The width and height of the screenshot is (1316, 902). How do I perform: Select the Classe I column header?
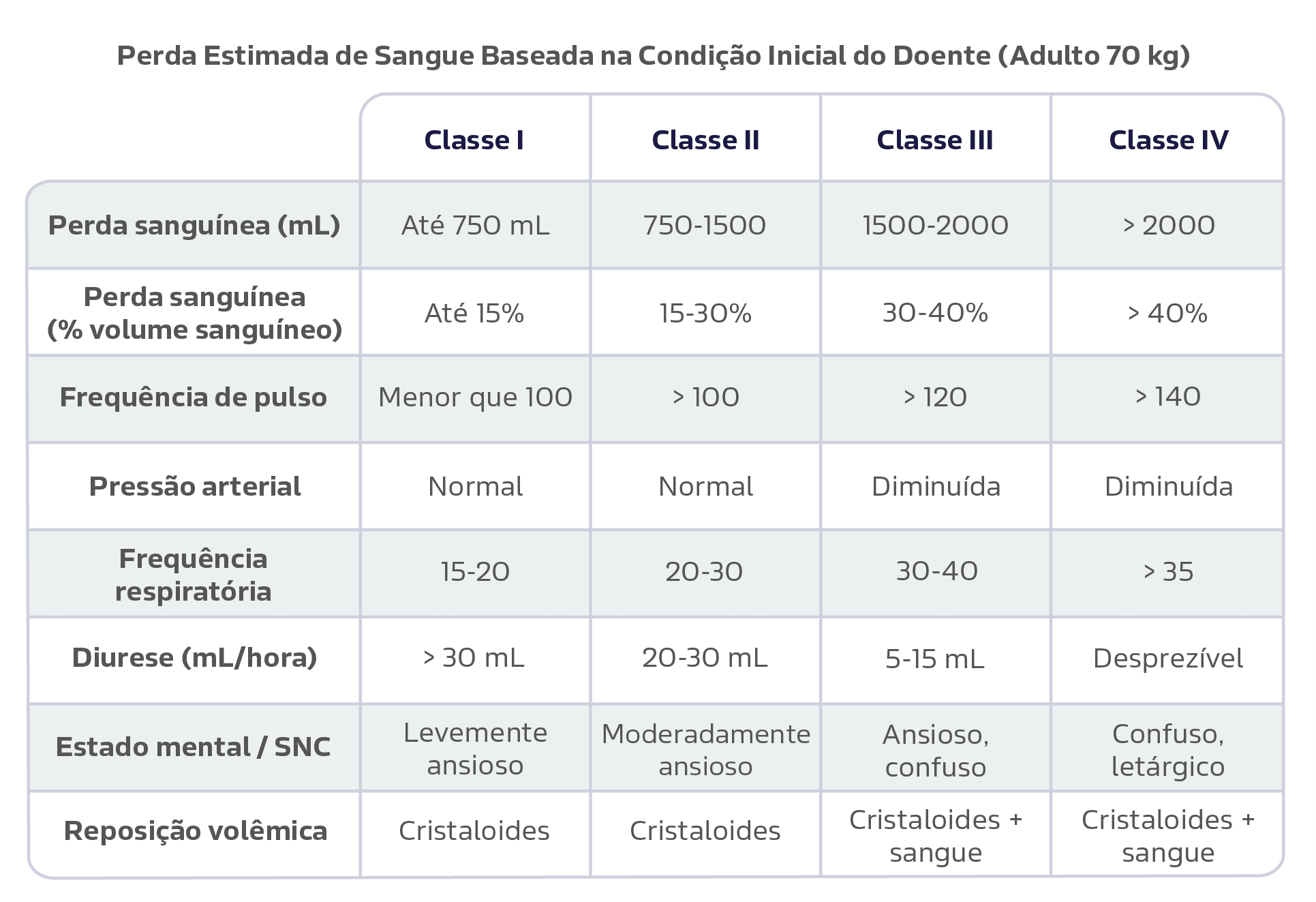tap(474, 140)
